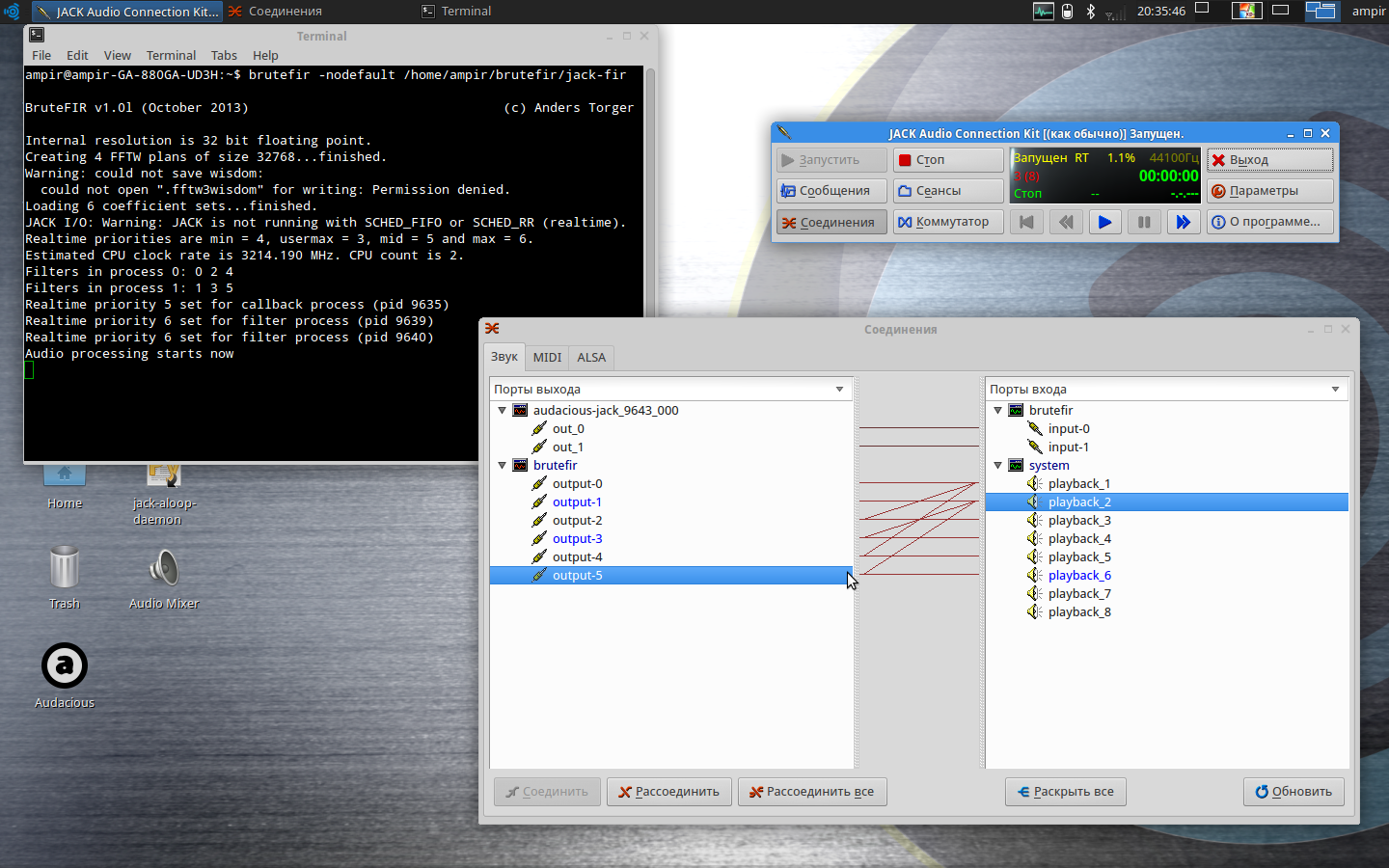The image size is (1389, 868).
Task: Click the Audio Mixer desktop icon
Action: pyautogui.click(x=164, y=577)
